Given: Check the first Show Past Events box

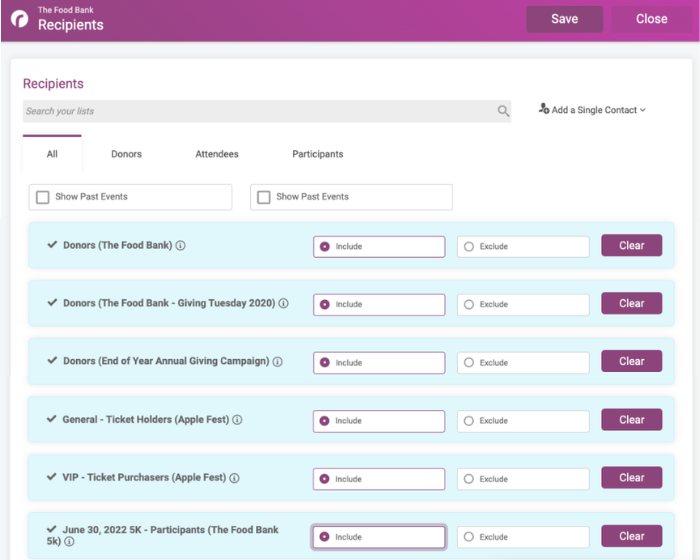Looking at the screenshot, I should [42, 197].
